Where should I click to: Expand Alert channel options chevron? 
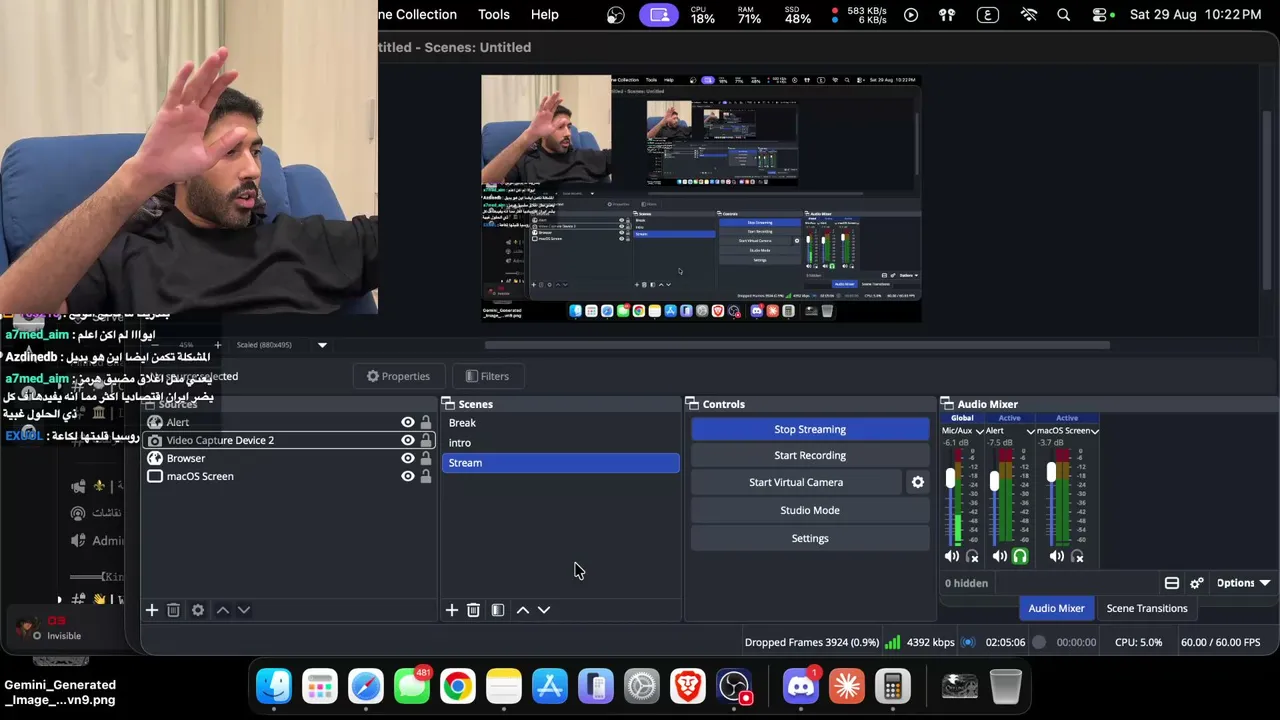click(1031, 431)
